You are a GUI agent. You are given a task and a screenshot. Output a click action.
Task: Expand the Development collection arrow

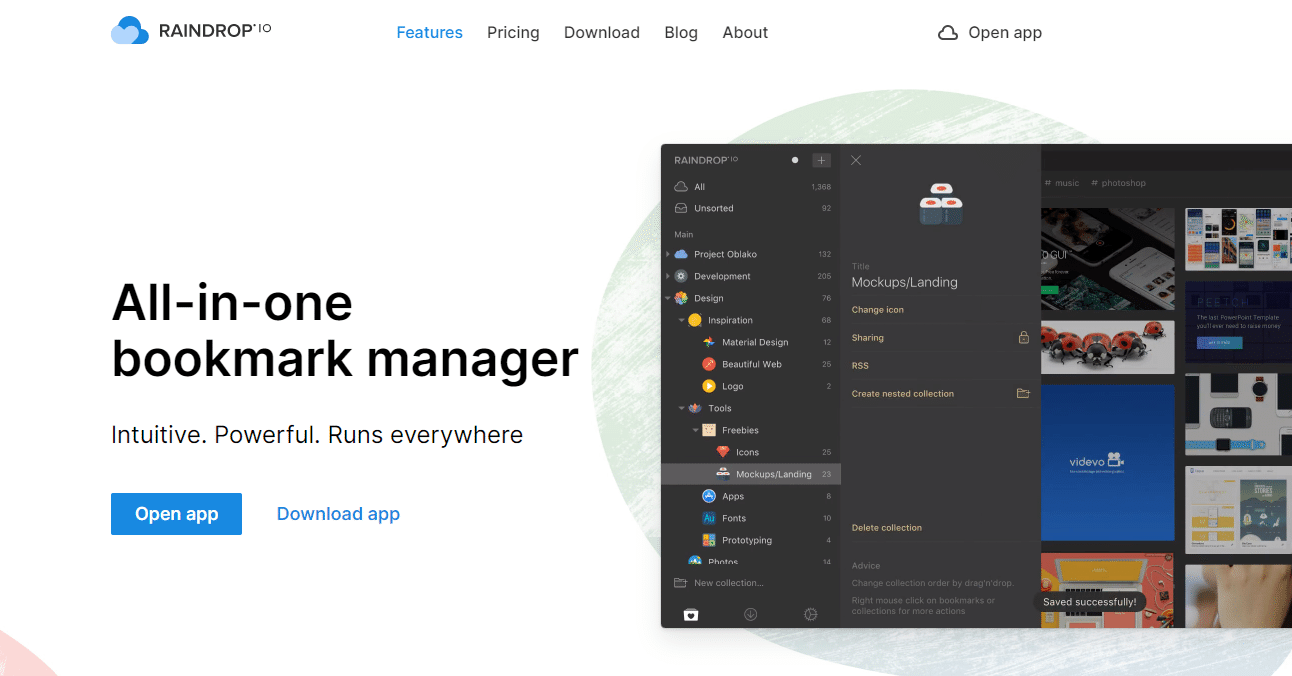tap(667, 276)
